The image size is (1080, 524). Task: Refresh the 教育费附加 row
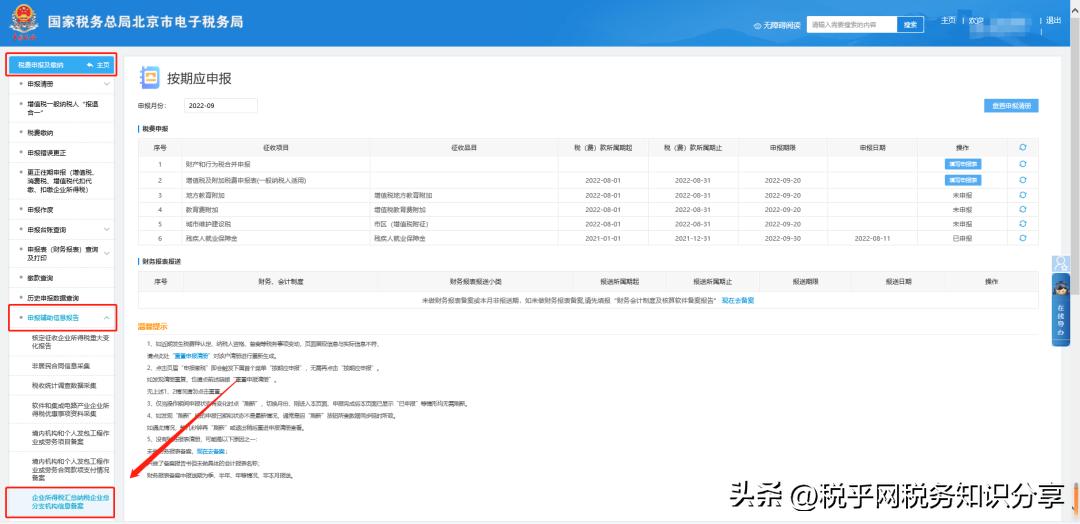pyautogui.click(x=1022, y=209)
